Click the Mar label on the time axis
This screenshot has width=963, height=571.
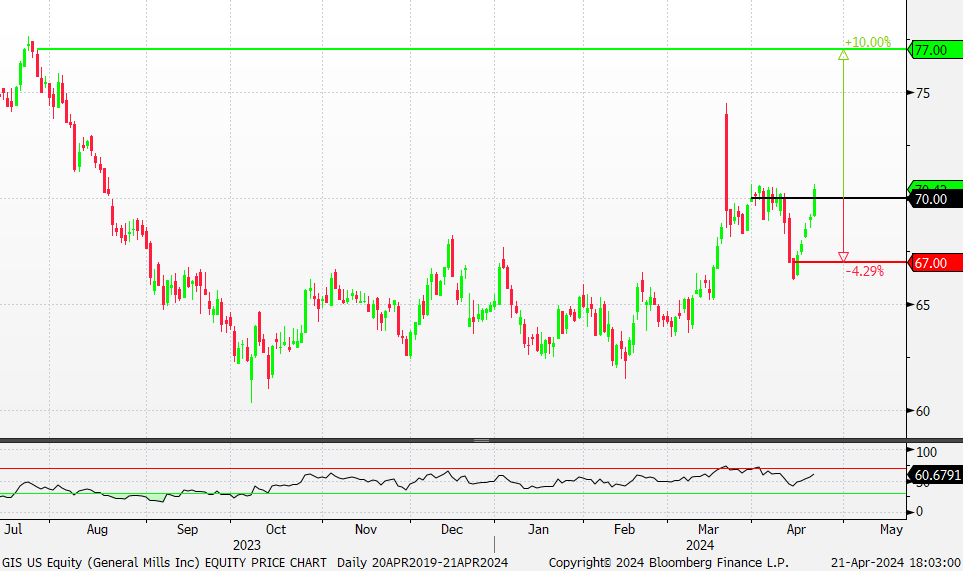[x=710, y=529]
